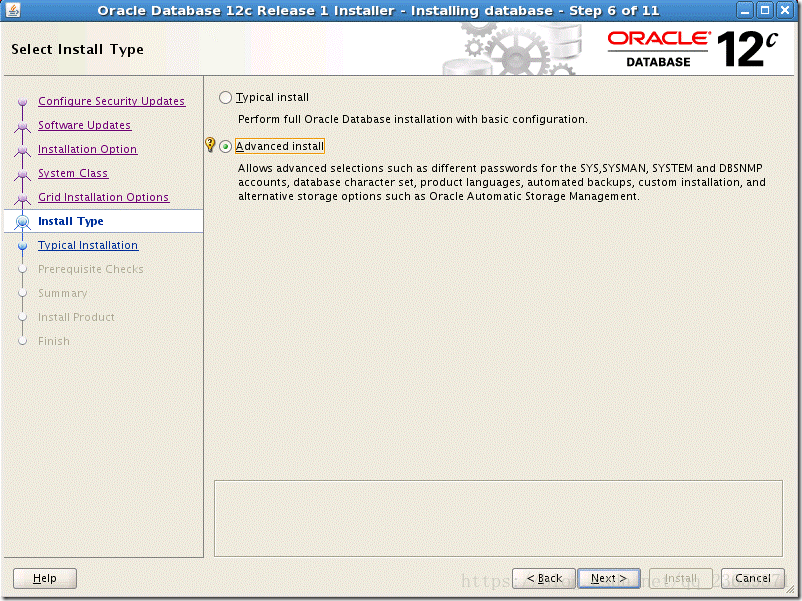Close the installer window

785,10
